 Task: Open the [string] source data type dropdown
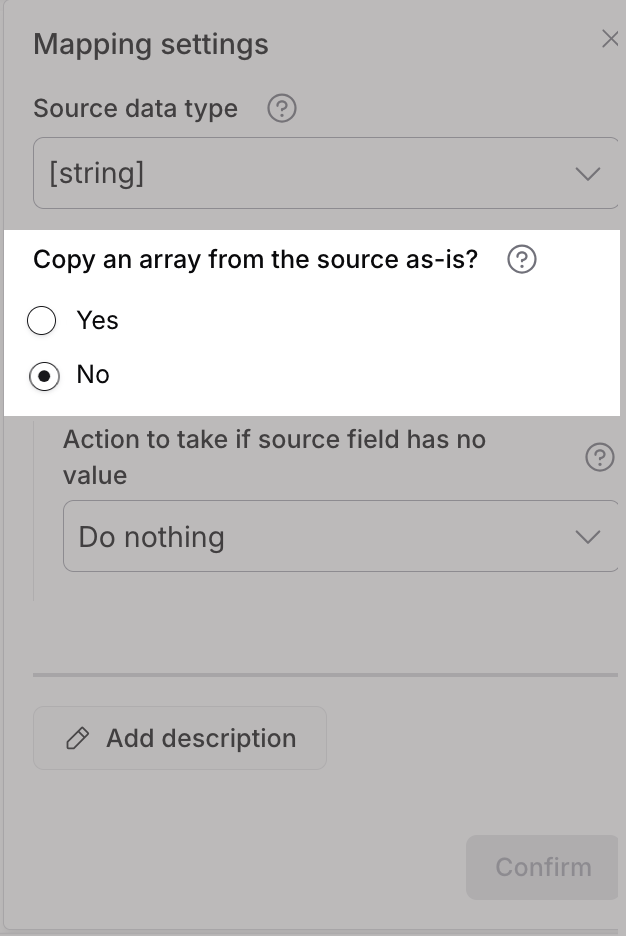click(x=326, y=173)
